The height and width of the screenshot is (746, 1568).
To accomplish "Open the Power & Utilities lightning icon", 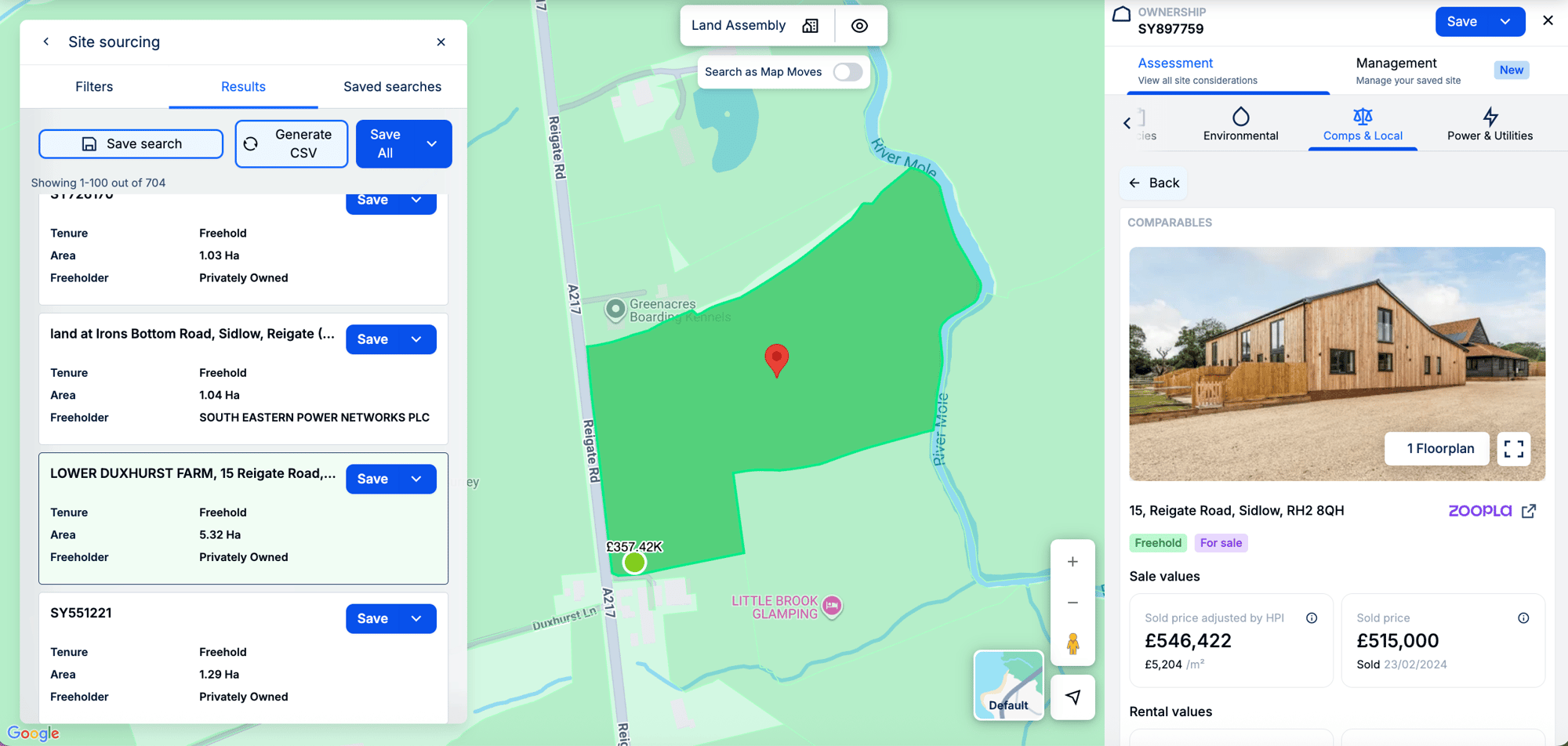I will click(1490, 116).
